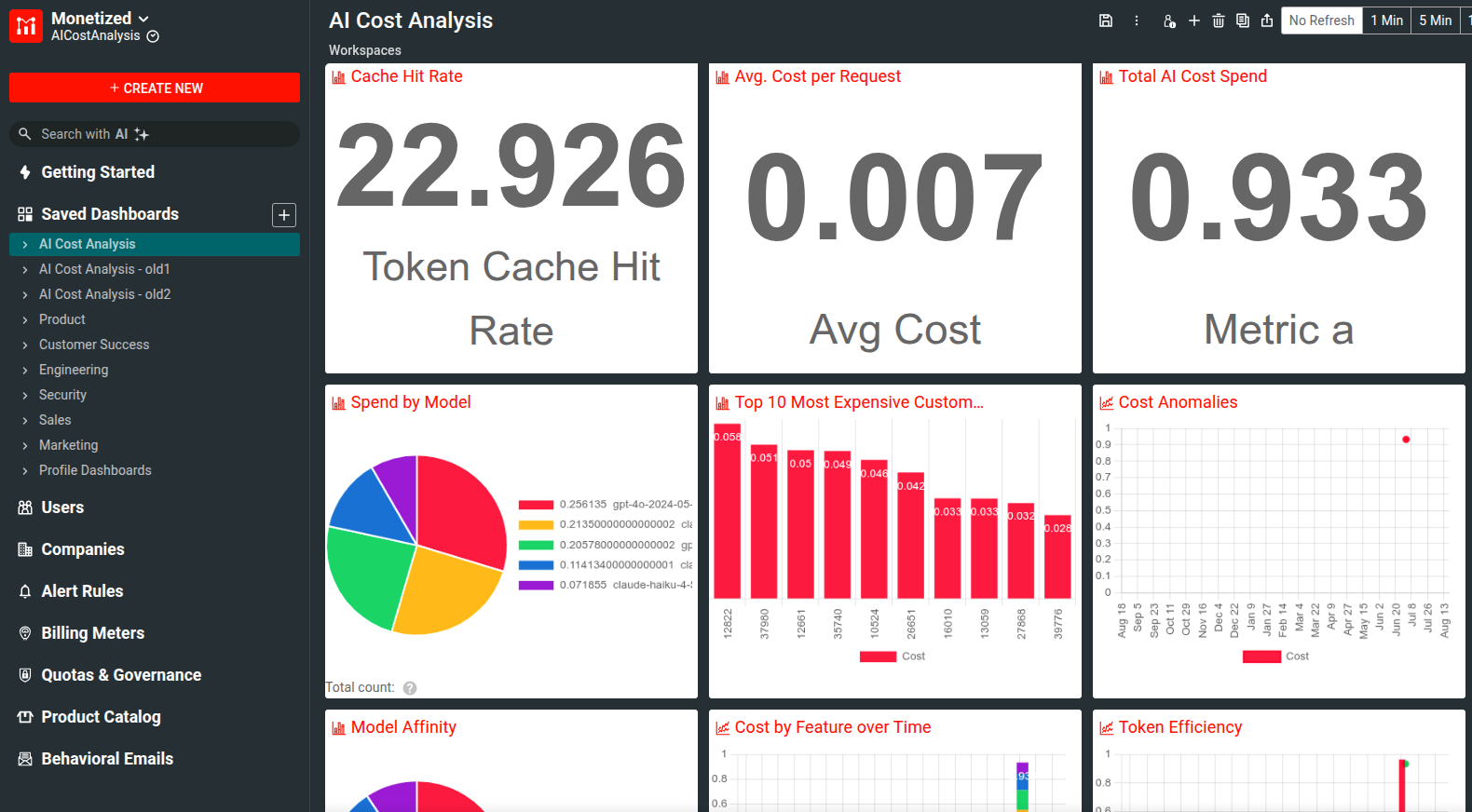Click the share/export dashboard icon
Screen dimensions: 1472x812
1267,20
